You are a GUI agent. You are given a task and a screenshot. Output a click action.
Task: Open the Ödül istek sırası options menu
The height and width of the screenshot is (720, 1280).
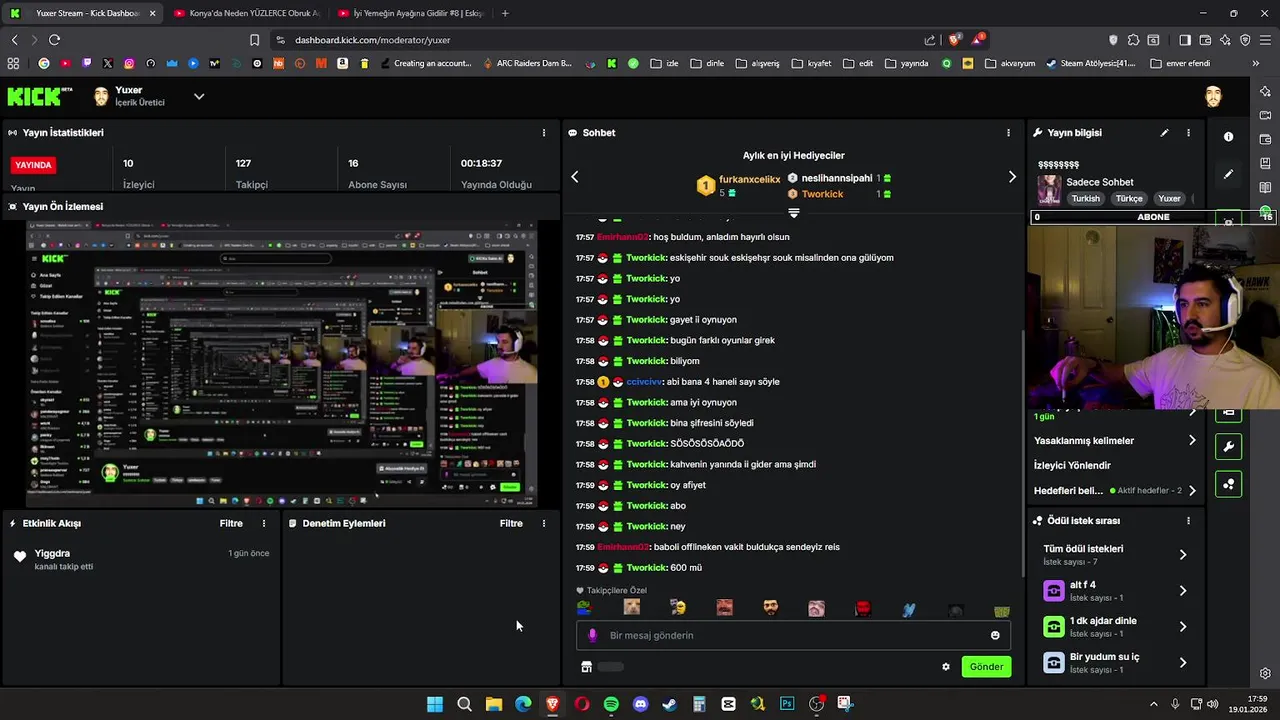pyautogui.click(x=1188, y=521)
